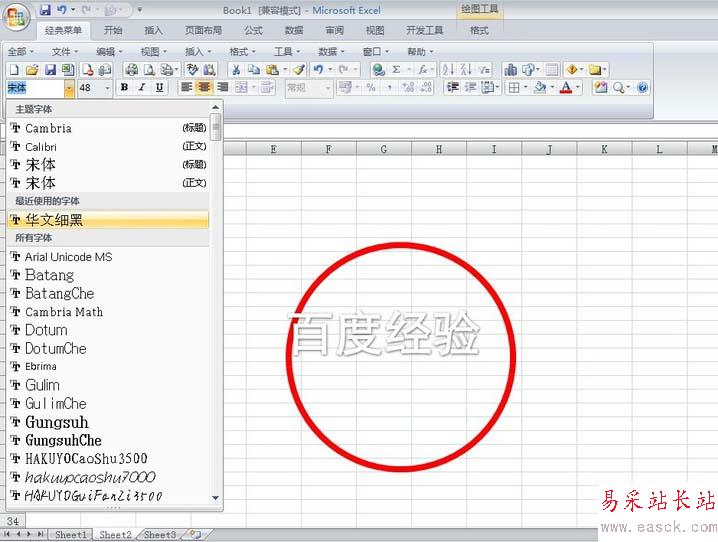Expand the 编辑 dropdown menu
Image resolution: width=718 pixels, height=542 pixels.
coord(109,52)
